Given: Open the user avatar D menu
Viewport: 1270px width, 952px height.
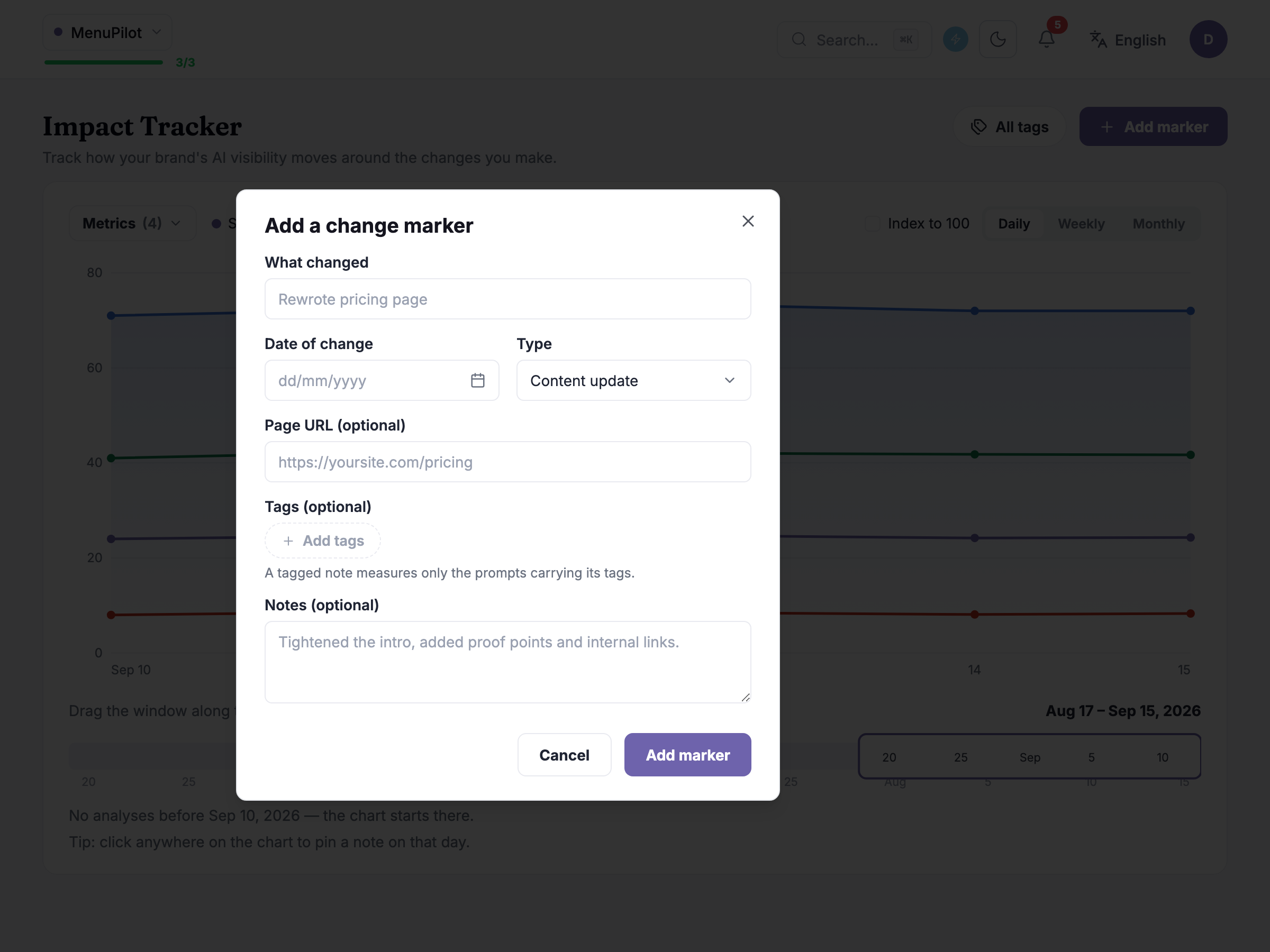Looking at the screenshot, I should (x=1208, y=39).
